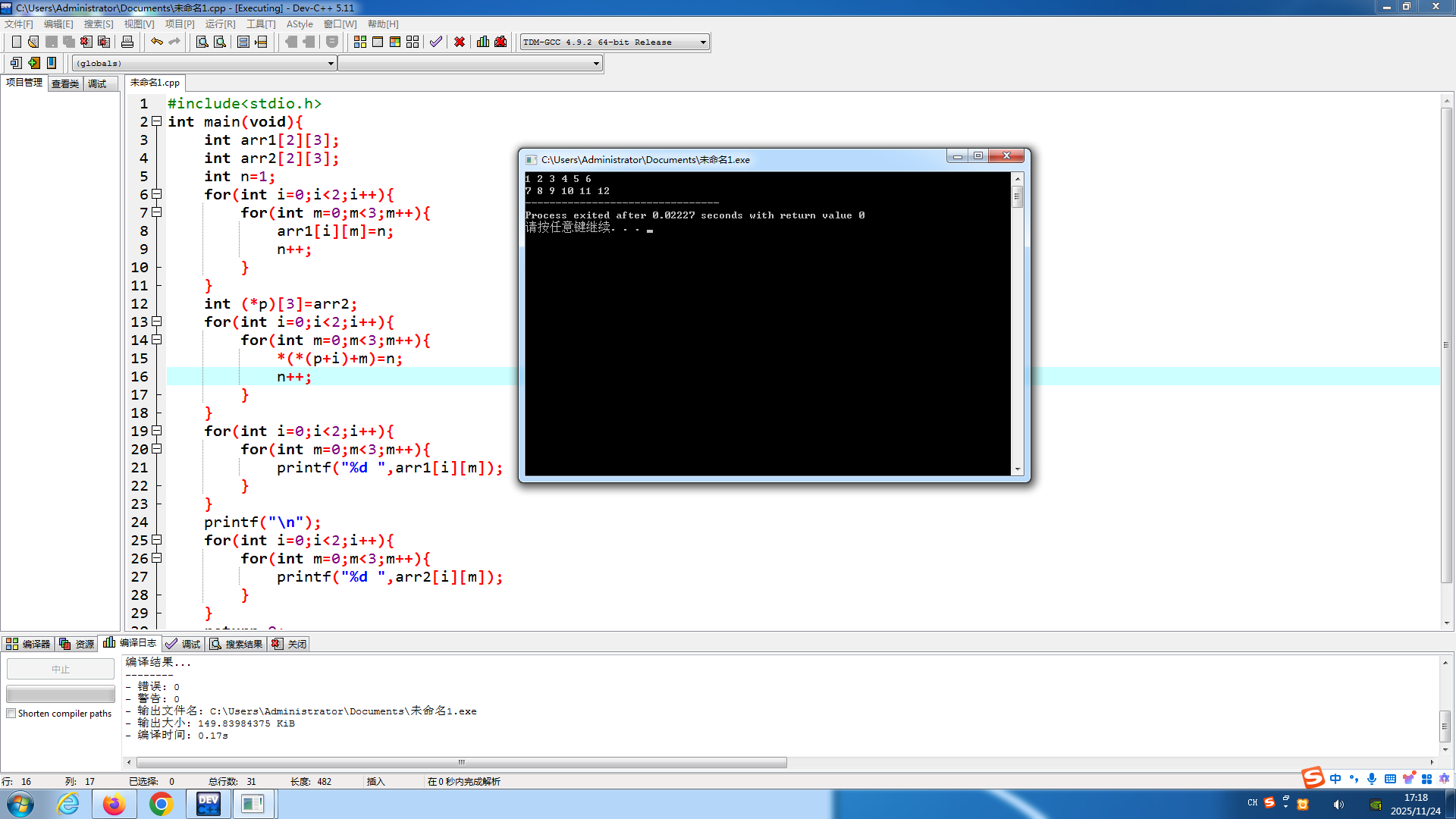Click the Open file toolbar icon

[x=33, y=42]
